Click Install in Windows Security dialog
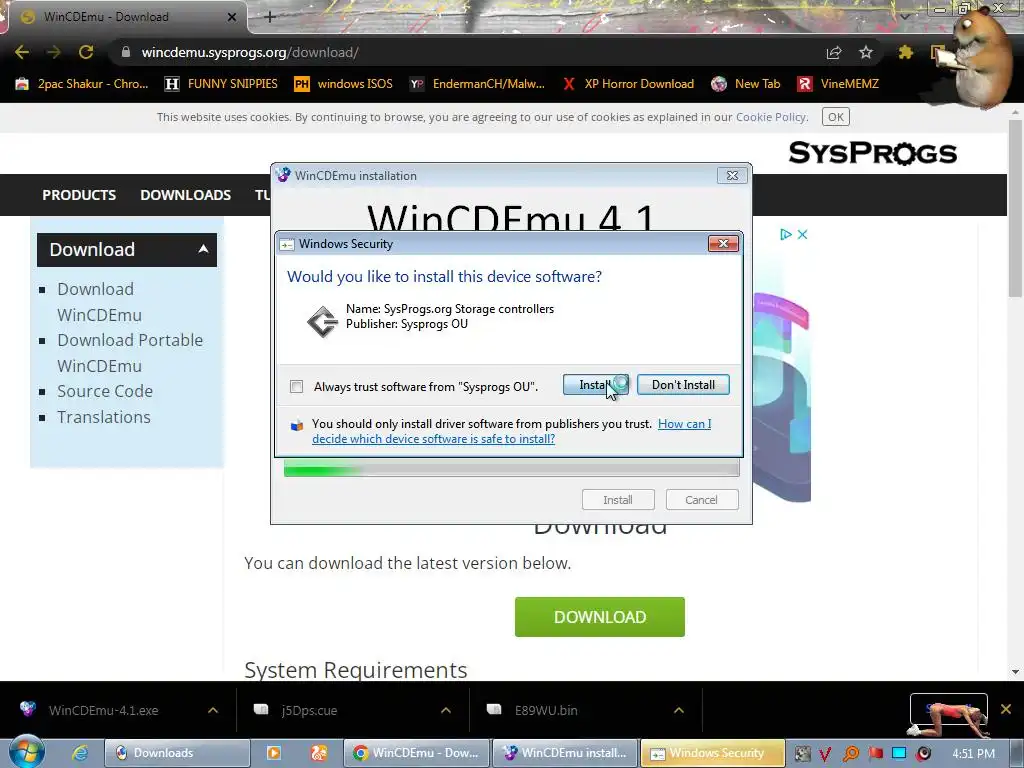The width and height of the screenshot is (1024, 768). tap(596, 385)
